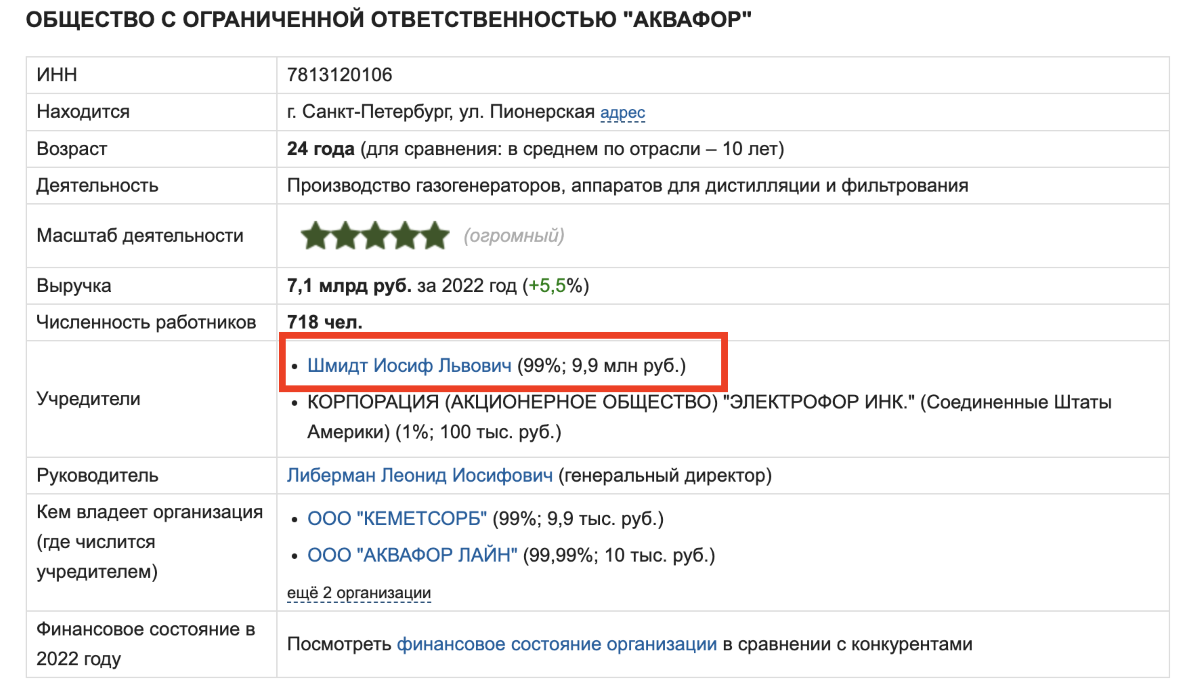Screen dimensions: 1200x687
Task: Click the "718 чел." employee count
Action: click(325, 322)
